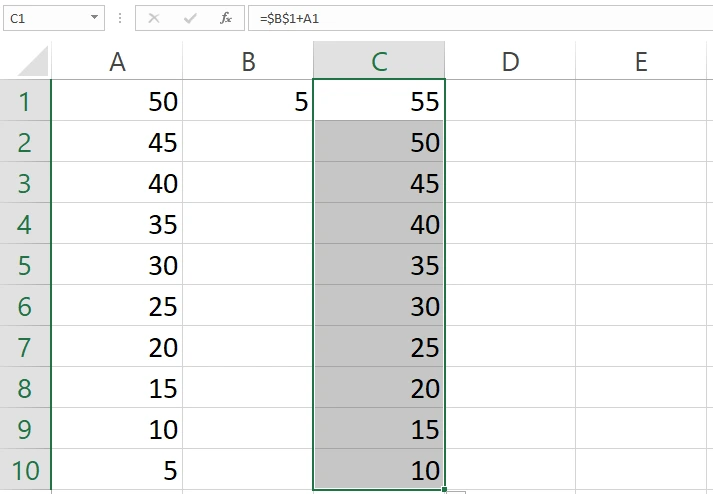
Task: Click cell A3 with value 40
Action: [x=117, y=182]
